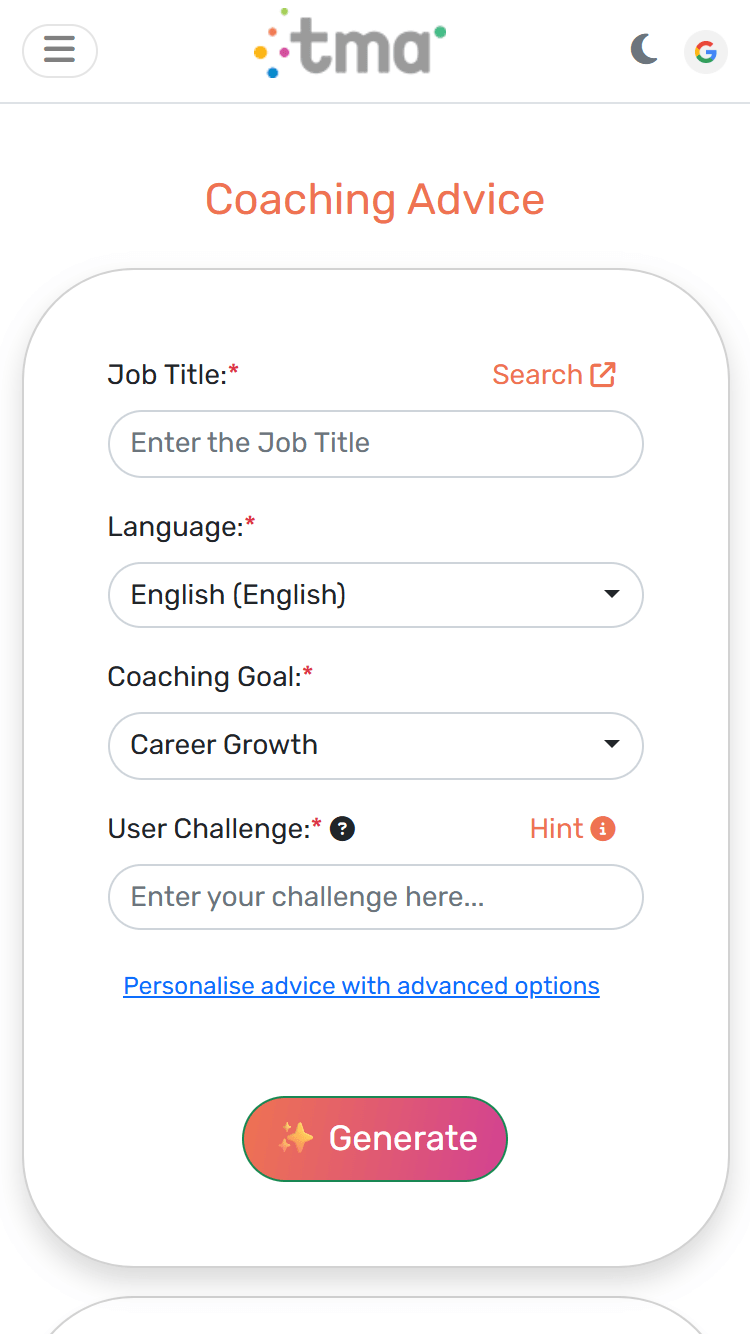Screen dimensions: 750x1334
Task: Click the Coaching Goal label
Action: tap(204, 677)
